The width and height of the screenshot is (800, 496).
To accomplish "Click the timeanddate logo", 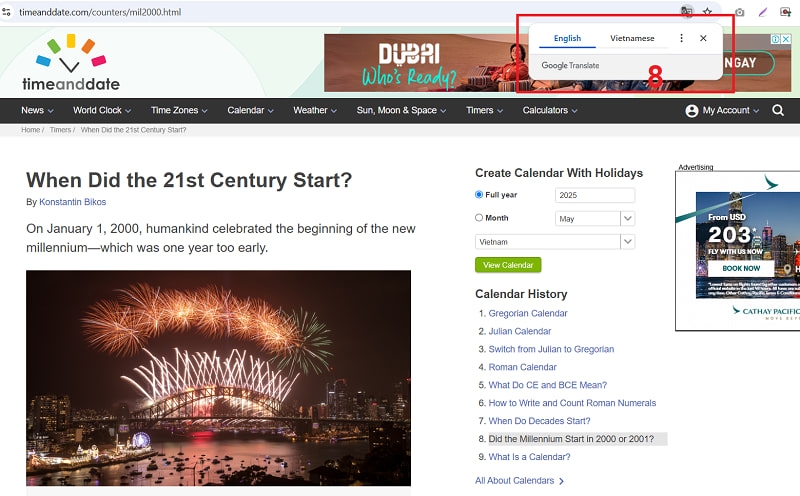I will click(71, 62).
